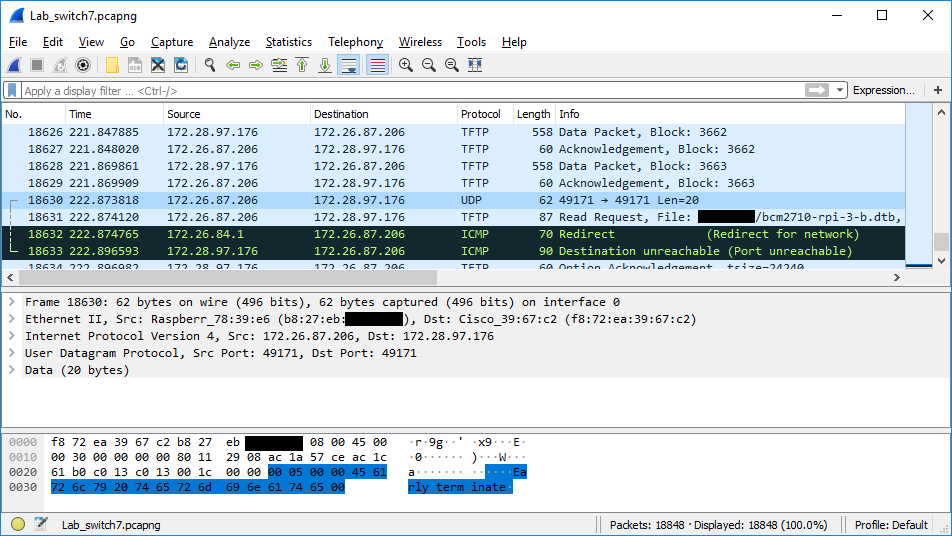Click resize columns to fit content icon

tap(475, 65)
